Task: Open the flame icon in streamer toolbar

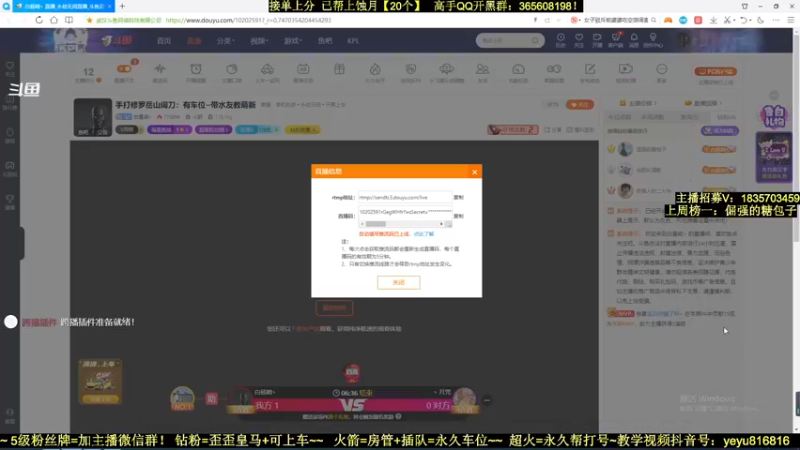Action: click(375, 69)
